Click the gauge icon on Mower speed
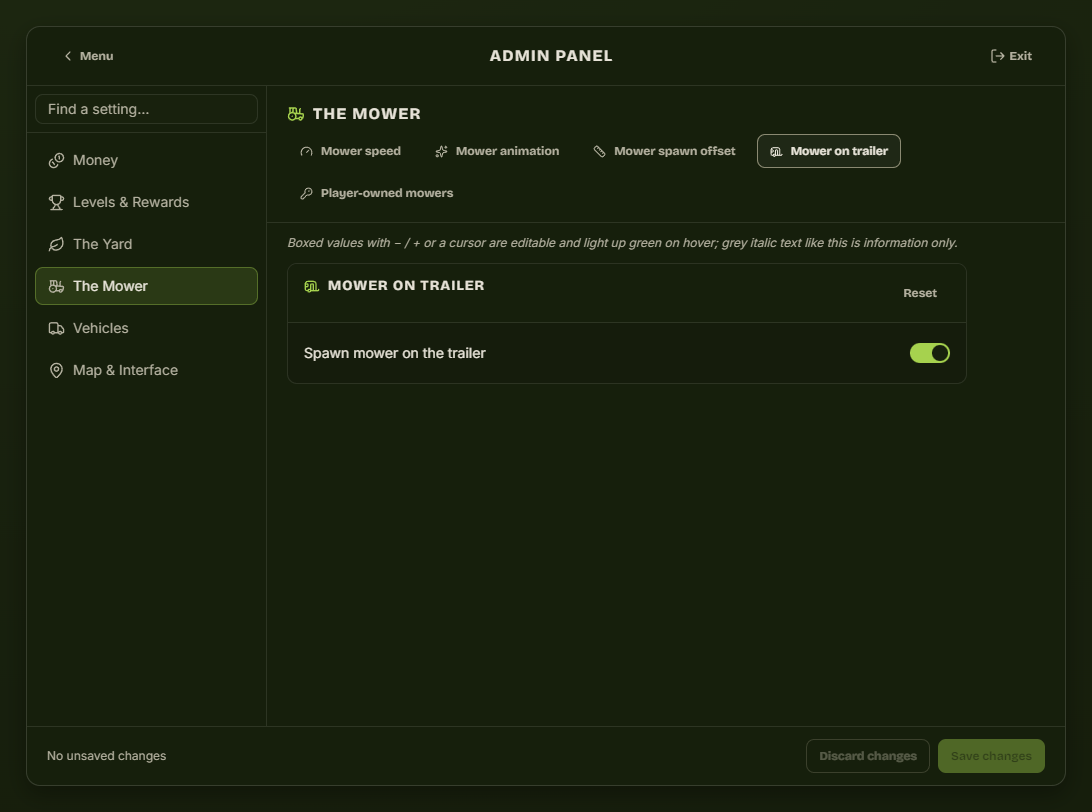Viewport: 1092px width, 812px height. click(306, 152)
